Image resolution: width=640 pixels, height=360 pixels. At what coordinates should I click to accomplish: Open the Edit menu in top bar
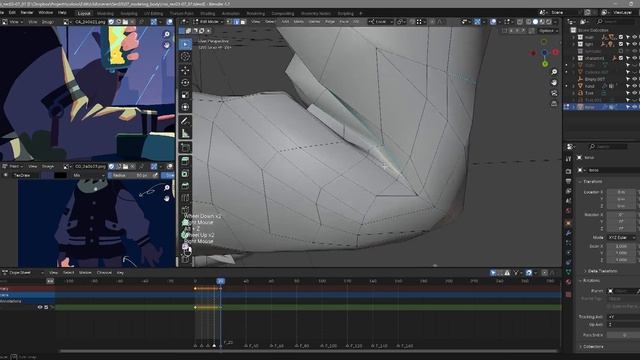(x=13, y=13)
